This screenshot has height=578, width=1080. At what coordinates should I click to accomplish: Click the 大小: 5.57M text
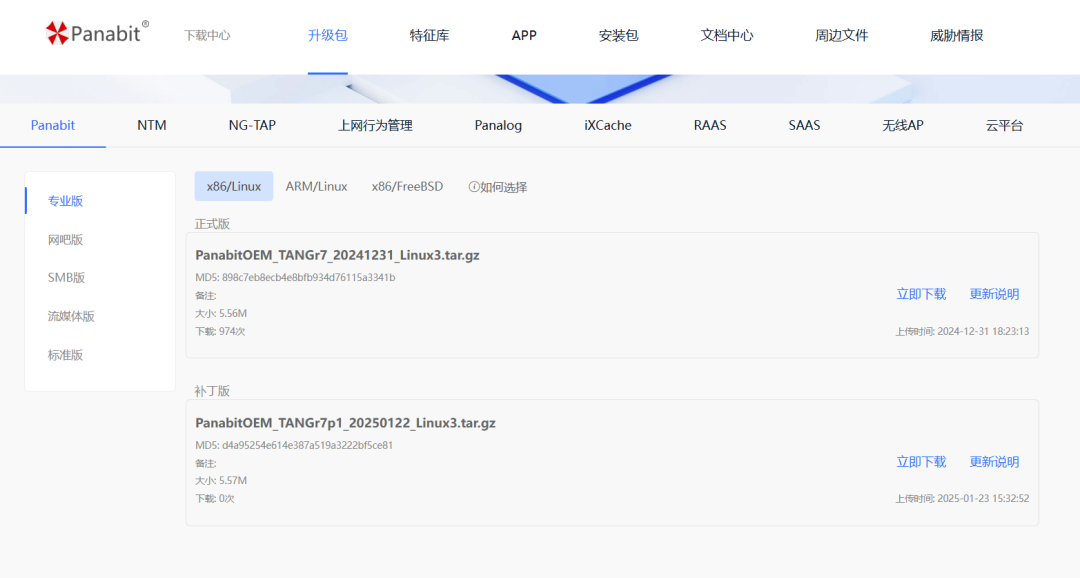[221, 481]
